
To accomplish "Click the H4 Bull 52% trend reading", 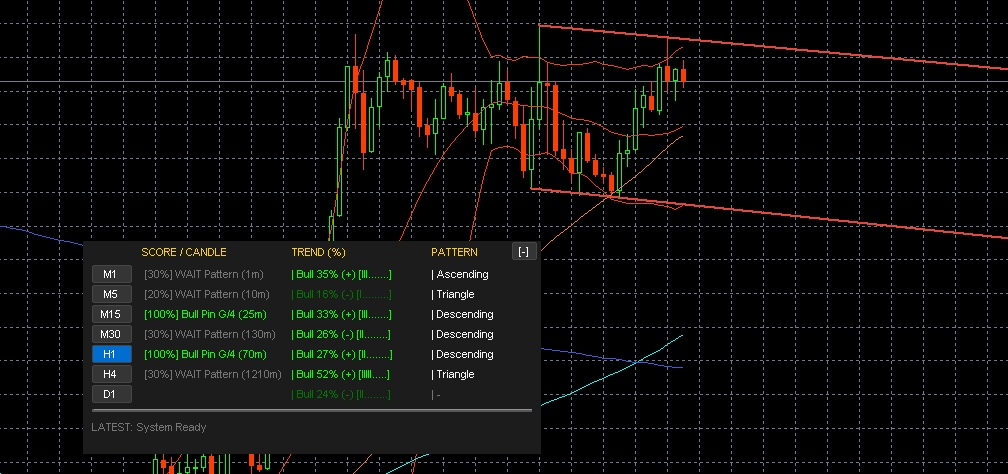I will [340, 374].
